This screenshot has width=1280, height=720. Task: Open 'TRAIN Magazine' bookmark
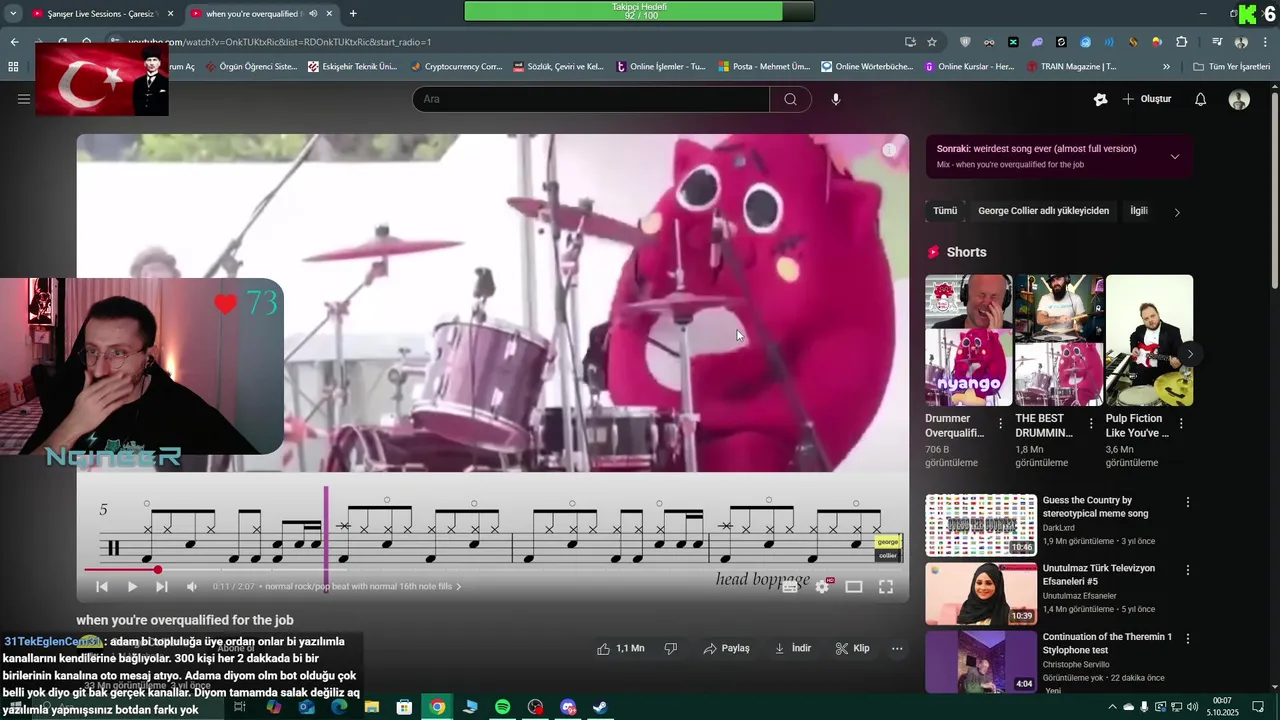[1072, 67]
